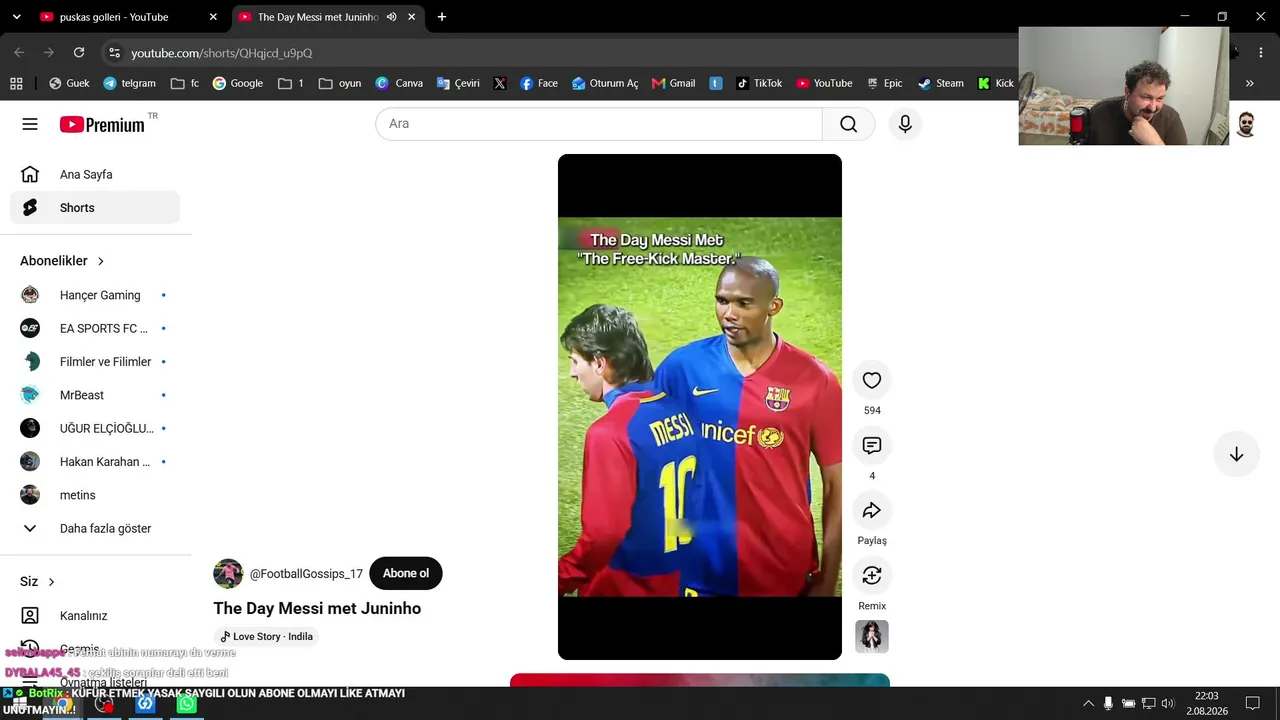Open the YouTube hamburger guide menu
The height and width of the screenshot is (720, 1280).
30,124
